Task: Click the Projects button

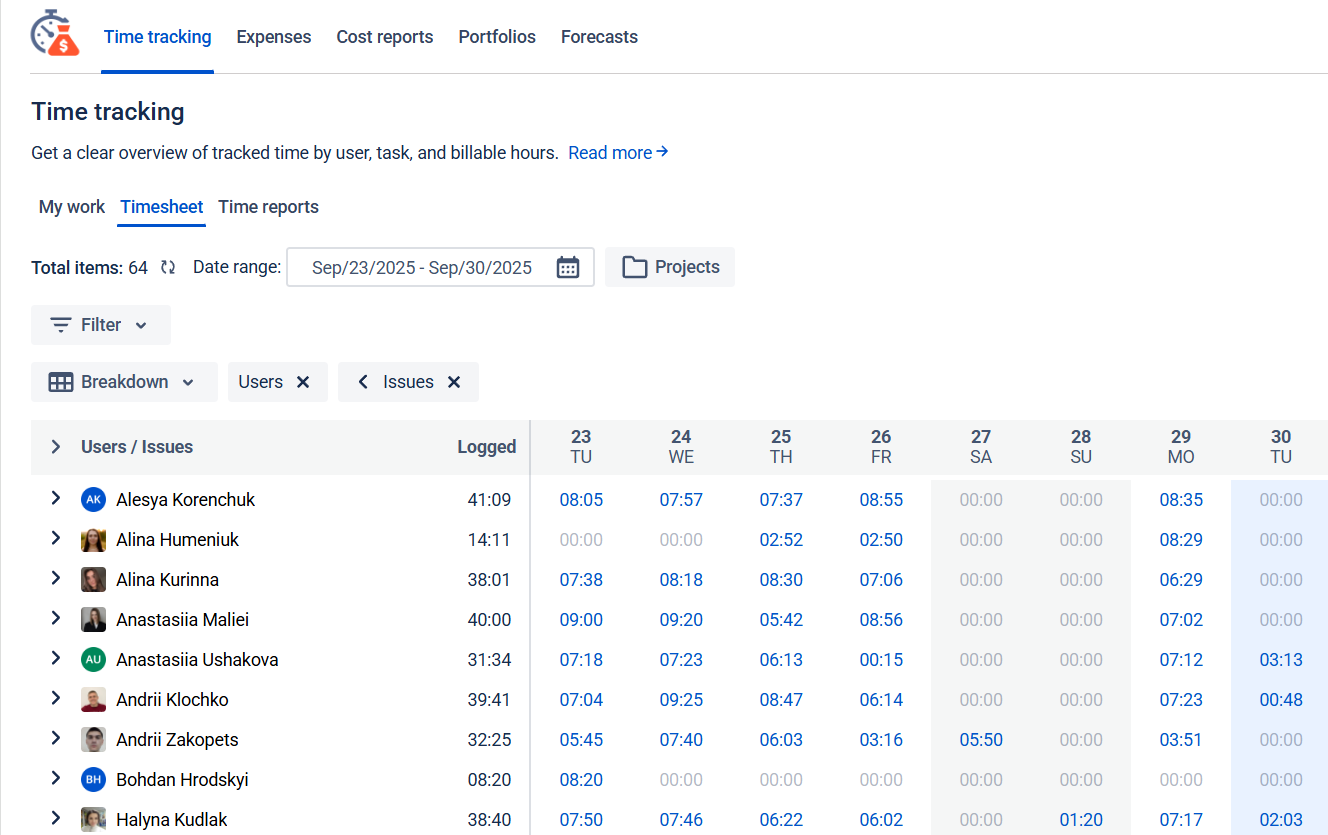Action: coord(670,267)
